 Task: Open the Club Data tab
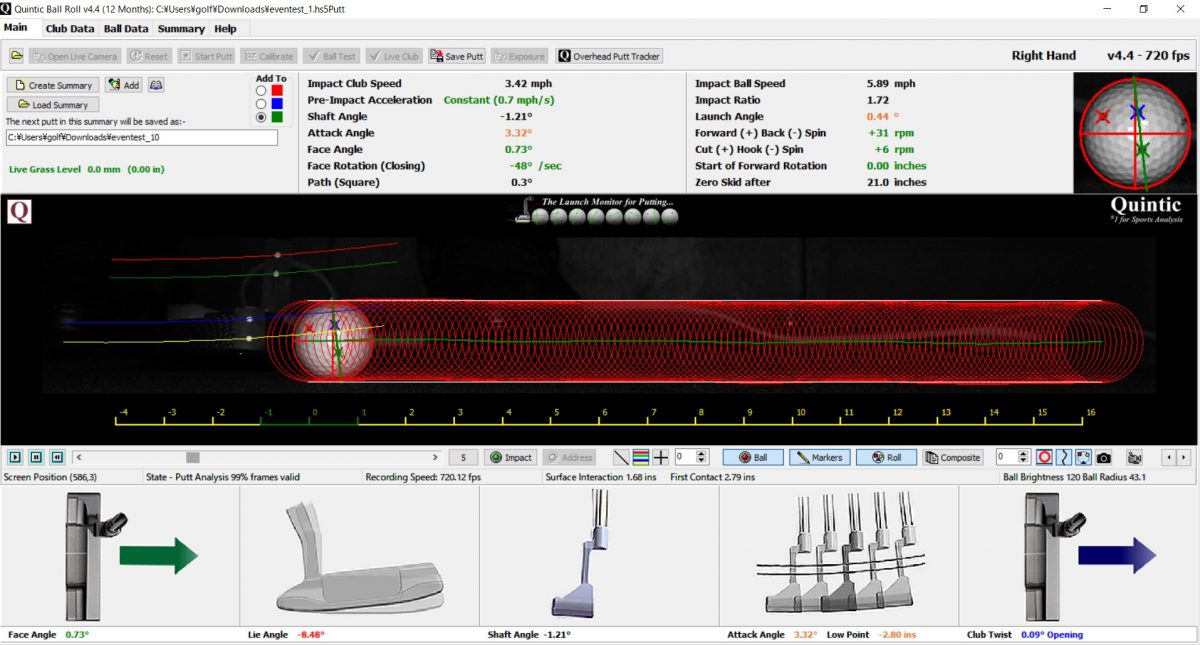(x=70, y=29)
